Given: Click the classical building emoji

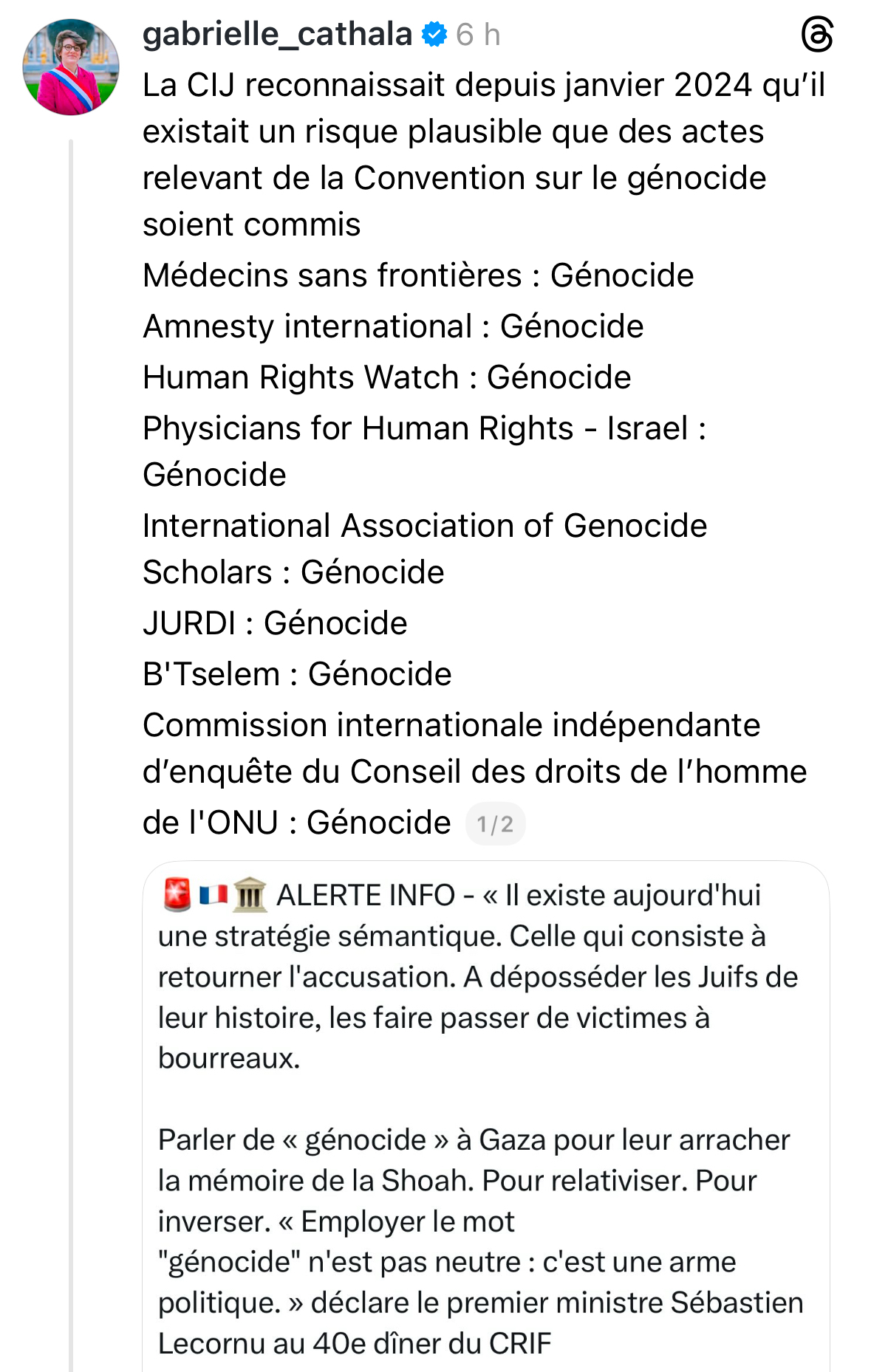Looking at the screenshot, I should click(x=250, y=896).
